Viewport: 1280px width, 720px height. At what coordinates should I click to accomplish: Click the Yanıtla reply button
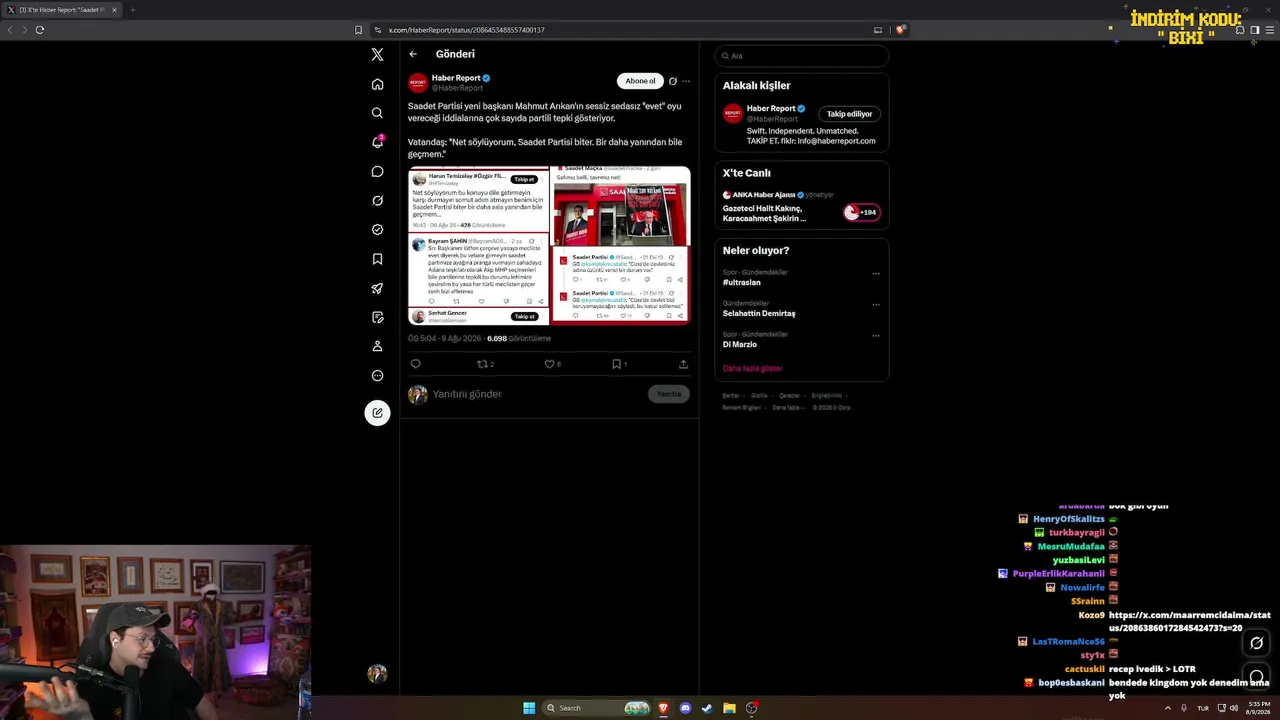[669, 394]
